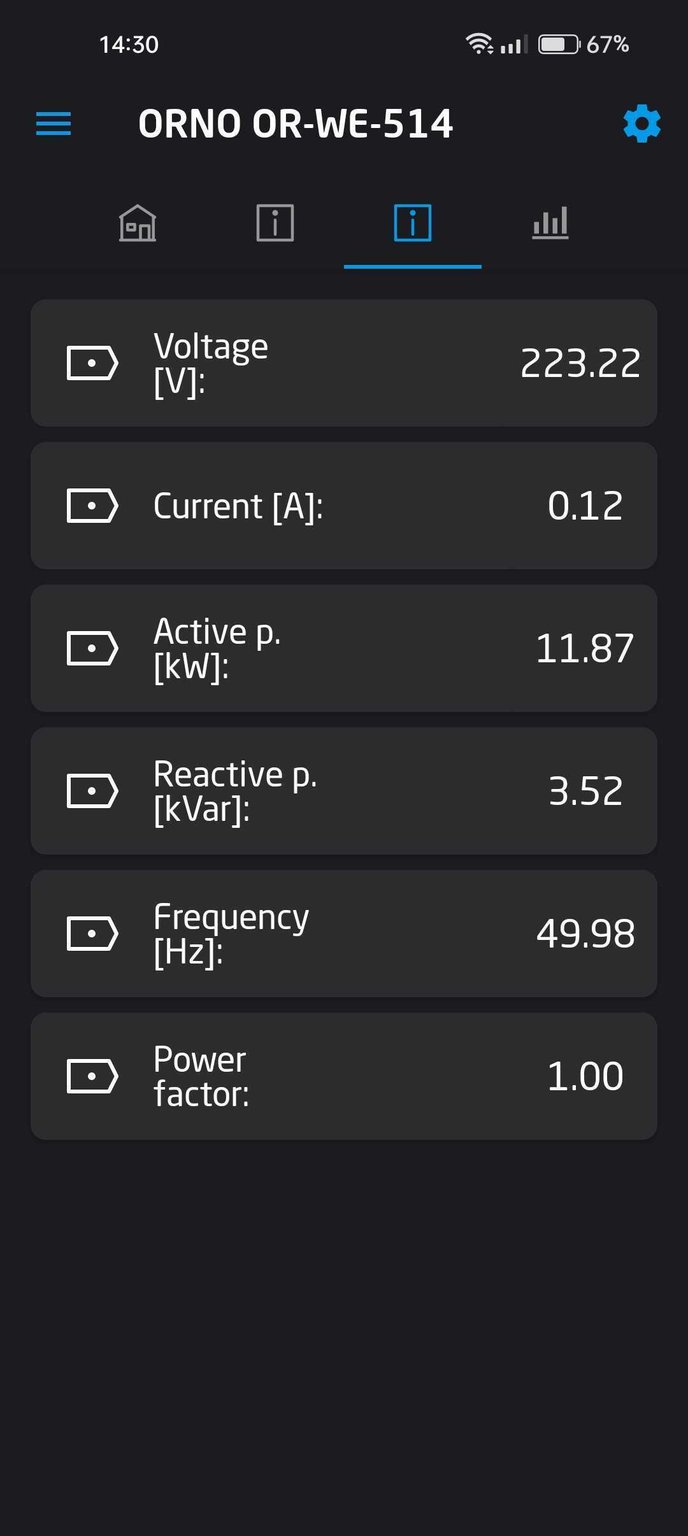The height and width of the screenshot is (1536, 688).
Task: Select the Current value 0.12
Action: pyautogui.click(x=585, y=506)
